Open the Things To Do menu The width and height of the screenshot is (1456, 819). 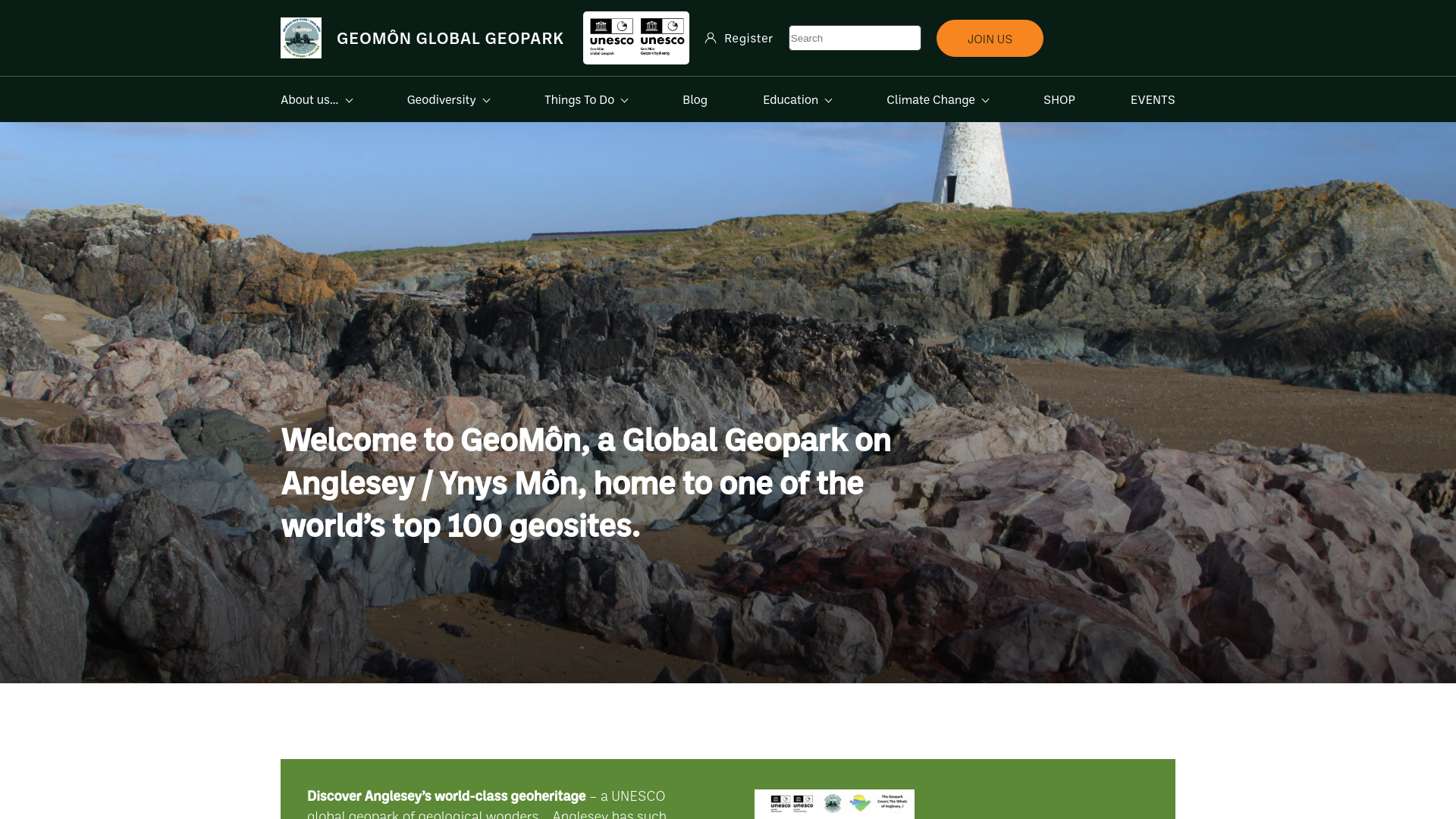(x=579, y=99)
